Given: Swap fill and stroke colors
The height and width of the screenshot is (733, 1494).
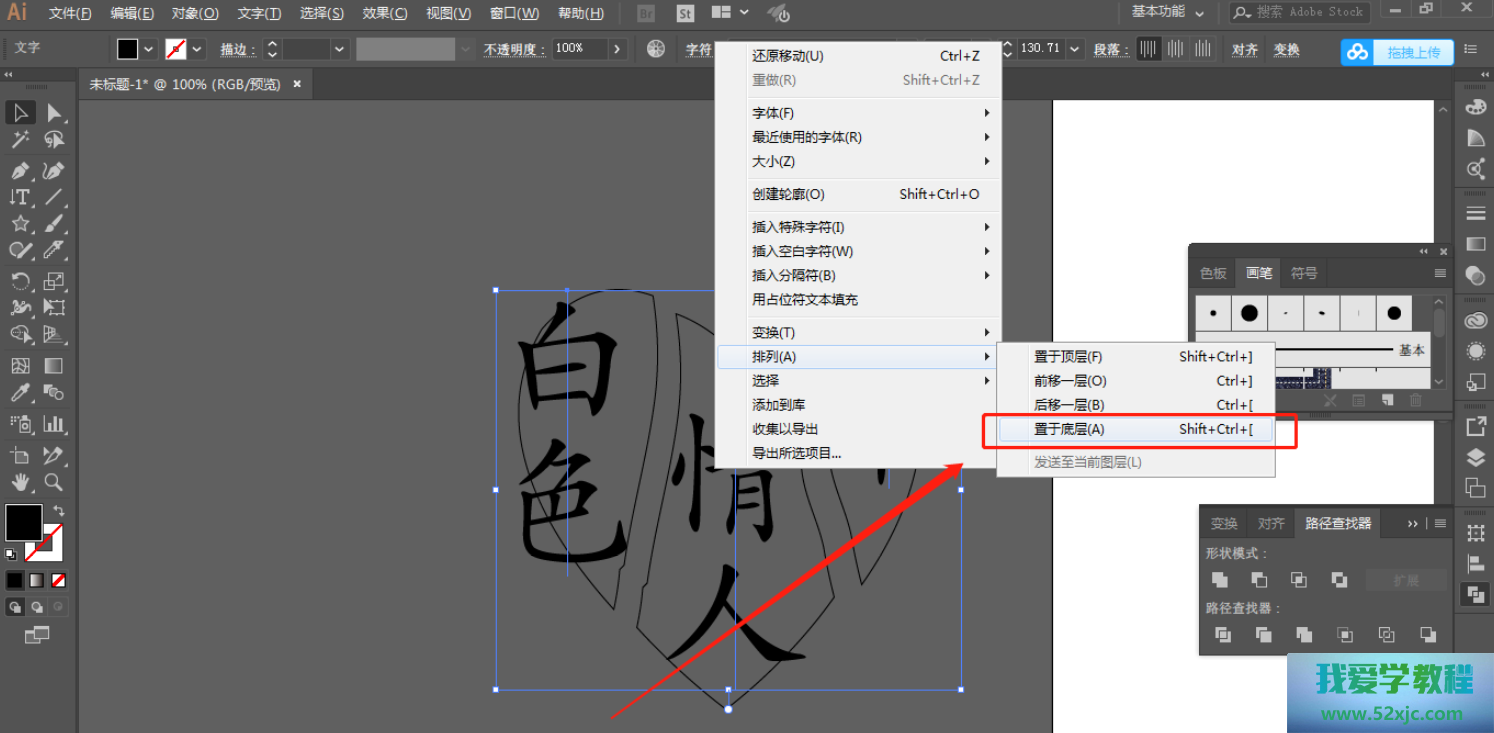Looking at the screenshot, I should point(58,511).
